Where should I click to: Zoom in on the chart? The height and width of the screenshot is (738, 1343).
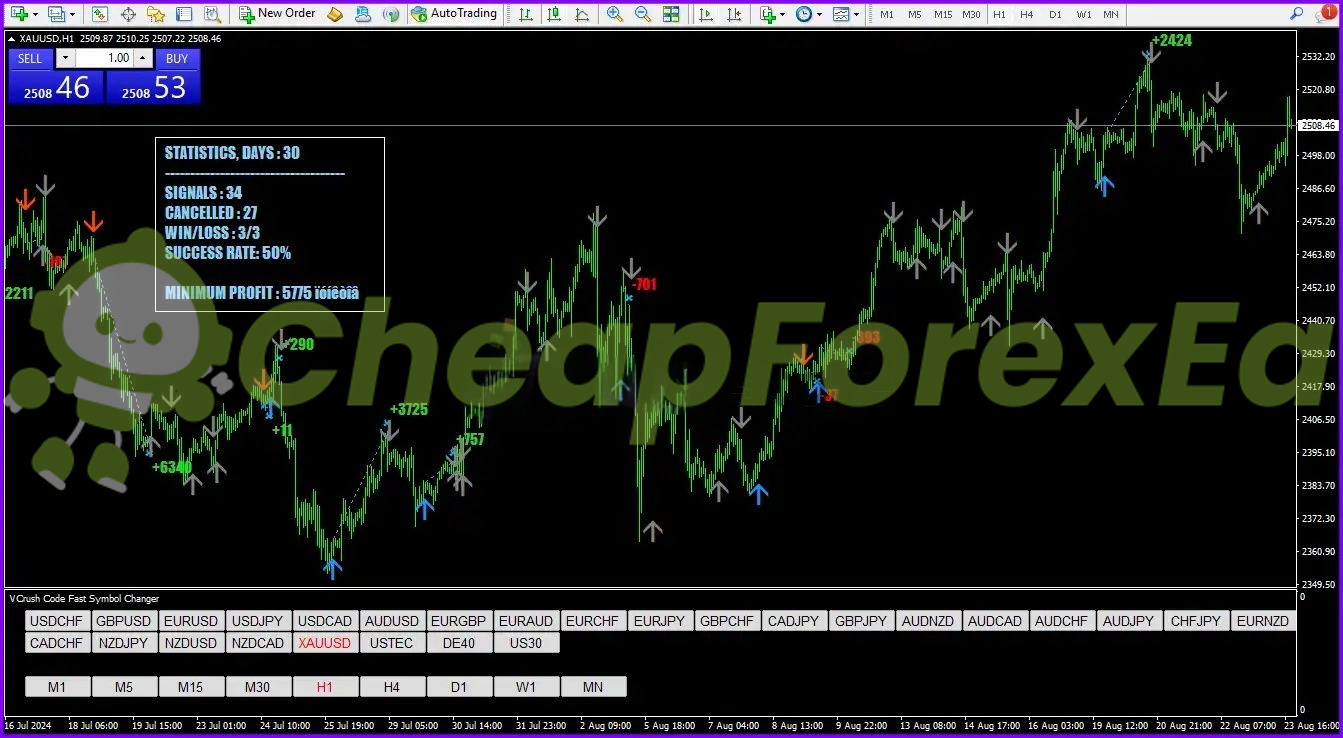[615, 14]
